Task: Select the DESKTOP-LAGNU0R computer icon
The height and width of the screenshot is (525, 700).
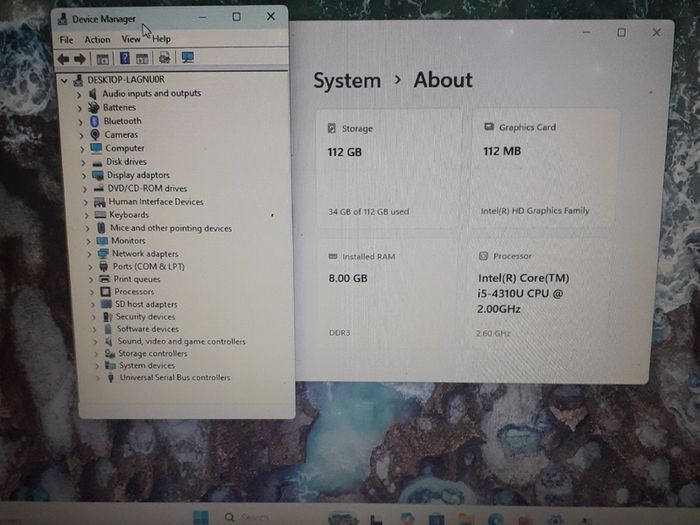Action: (x=79, y=80)
